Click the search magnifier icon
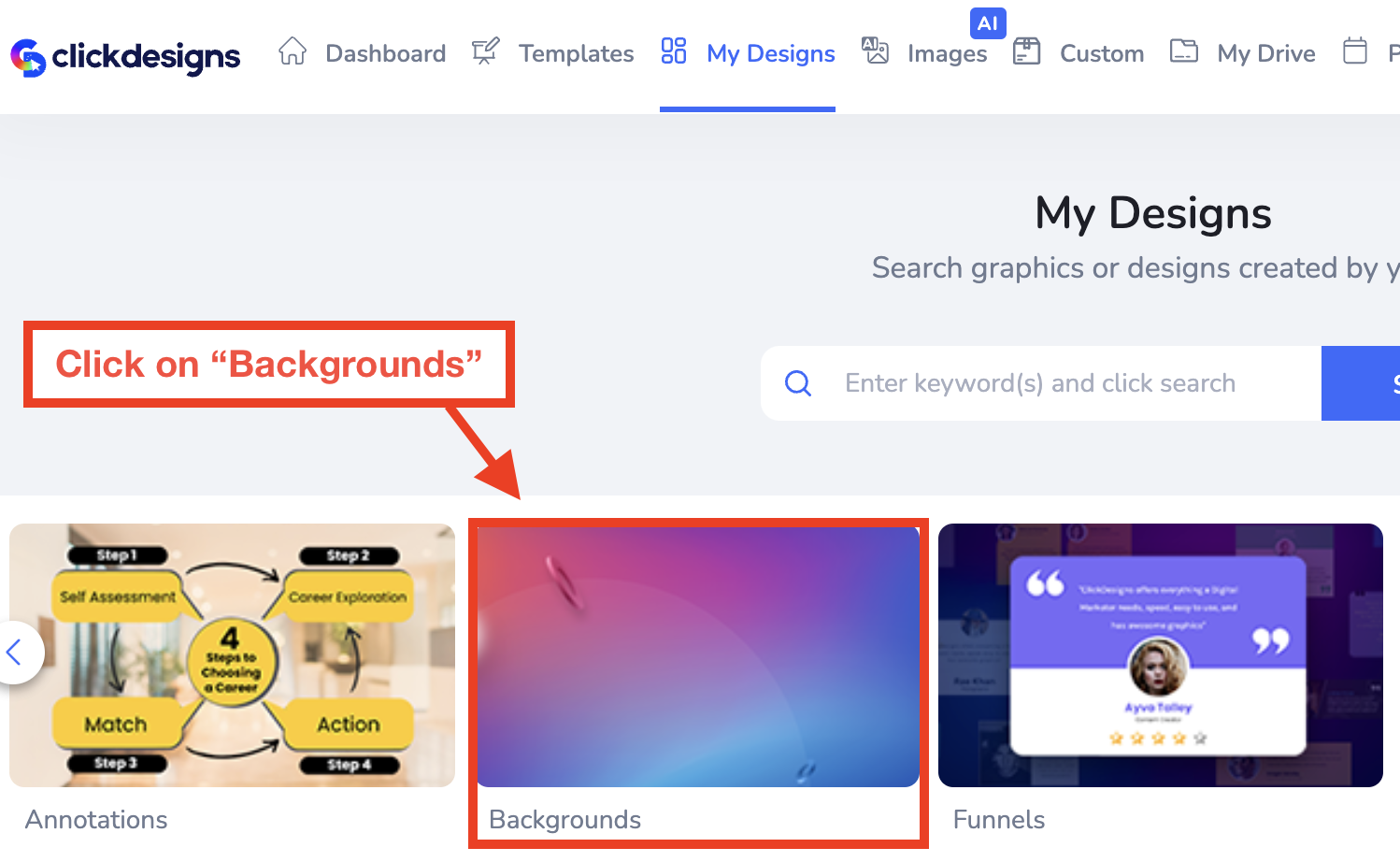This screenshot has width=1400, height=862. (798, 383)
